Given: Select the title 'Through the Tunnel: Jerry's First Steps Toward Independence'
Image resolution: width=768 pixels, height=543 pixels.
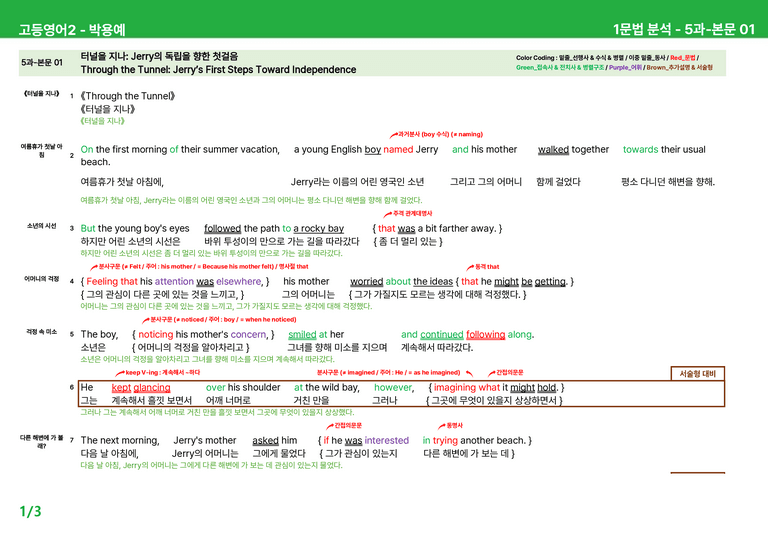Looking at the screenshot, I should pyautogui.click(x=218, y=70).
